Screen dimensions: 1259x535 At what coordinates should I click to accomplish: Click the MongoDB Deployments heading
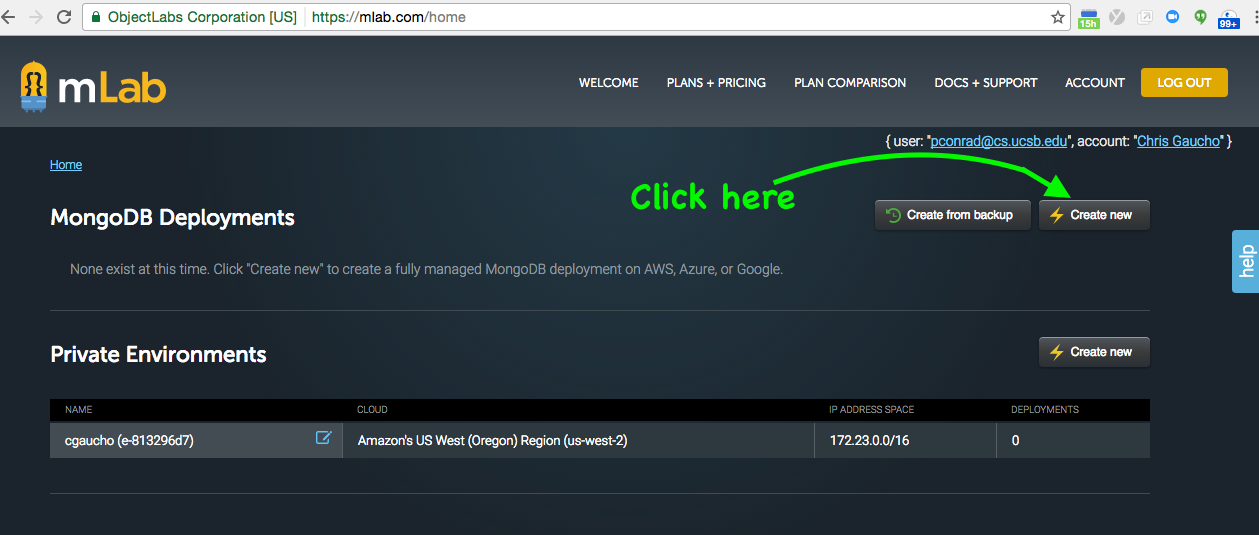172,217
